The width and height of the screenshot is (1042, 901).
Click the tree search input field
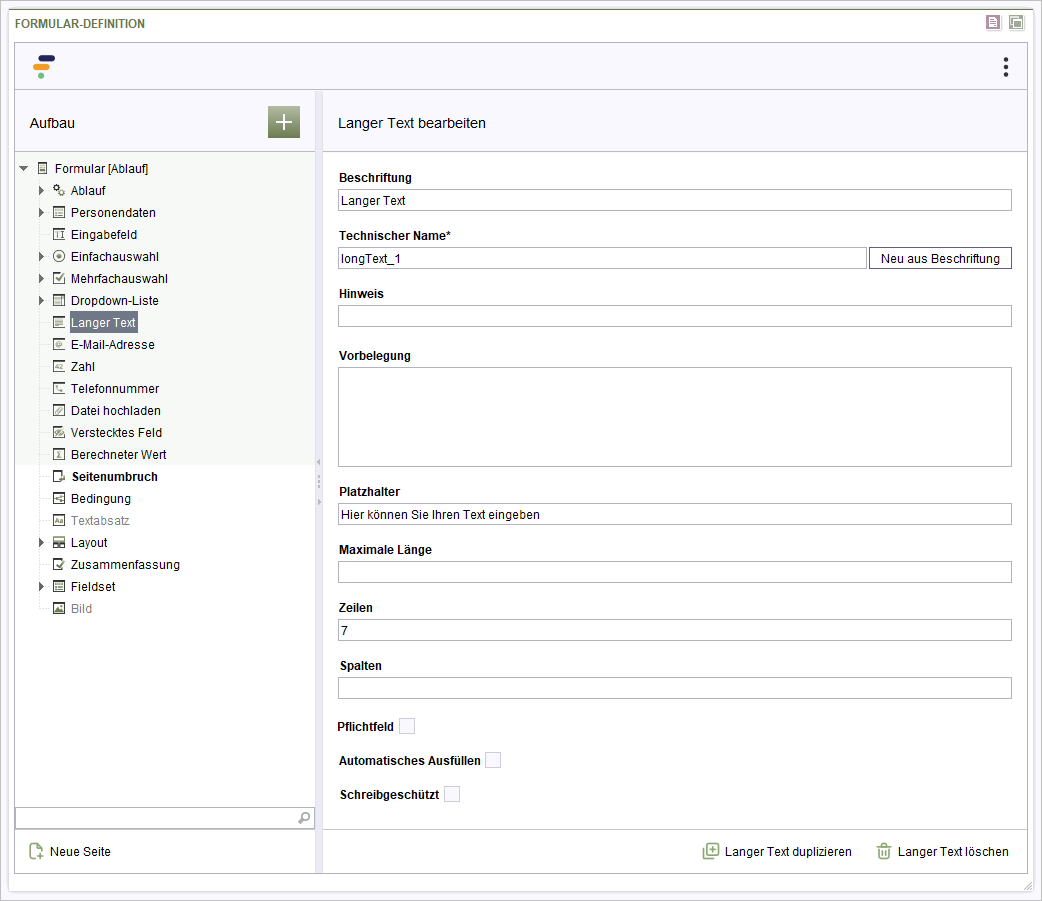(x=164, y=818)
